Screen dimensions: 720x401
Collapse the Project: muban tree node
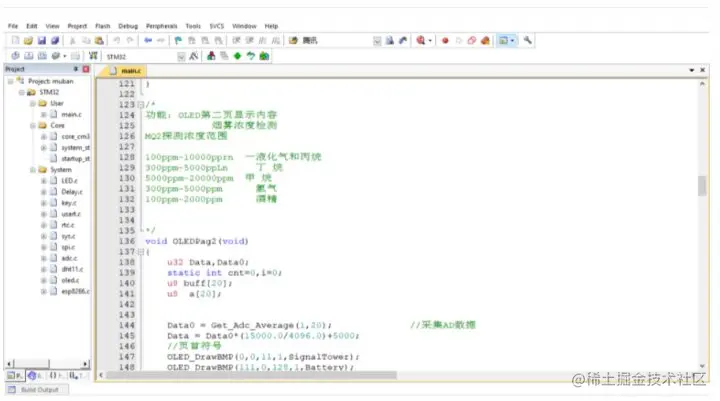click(x=11, y=81)
